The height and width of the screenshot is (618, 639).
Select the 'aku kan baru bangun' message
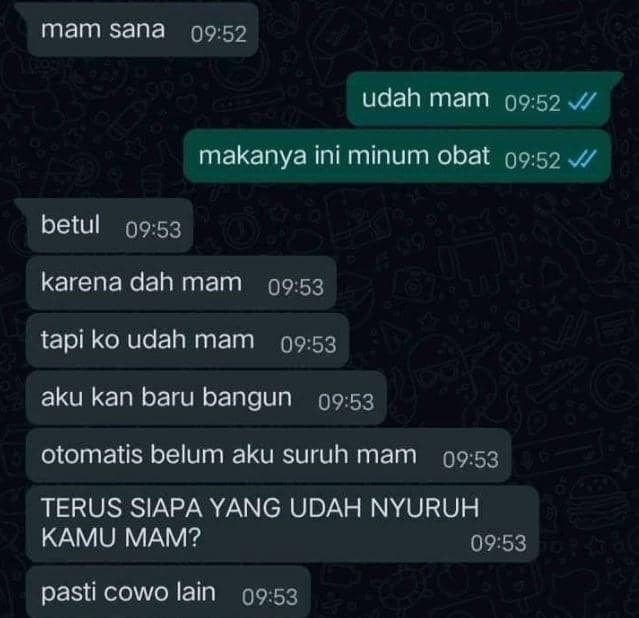(x=206, y=397)
